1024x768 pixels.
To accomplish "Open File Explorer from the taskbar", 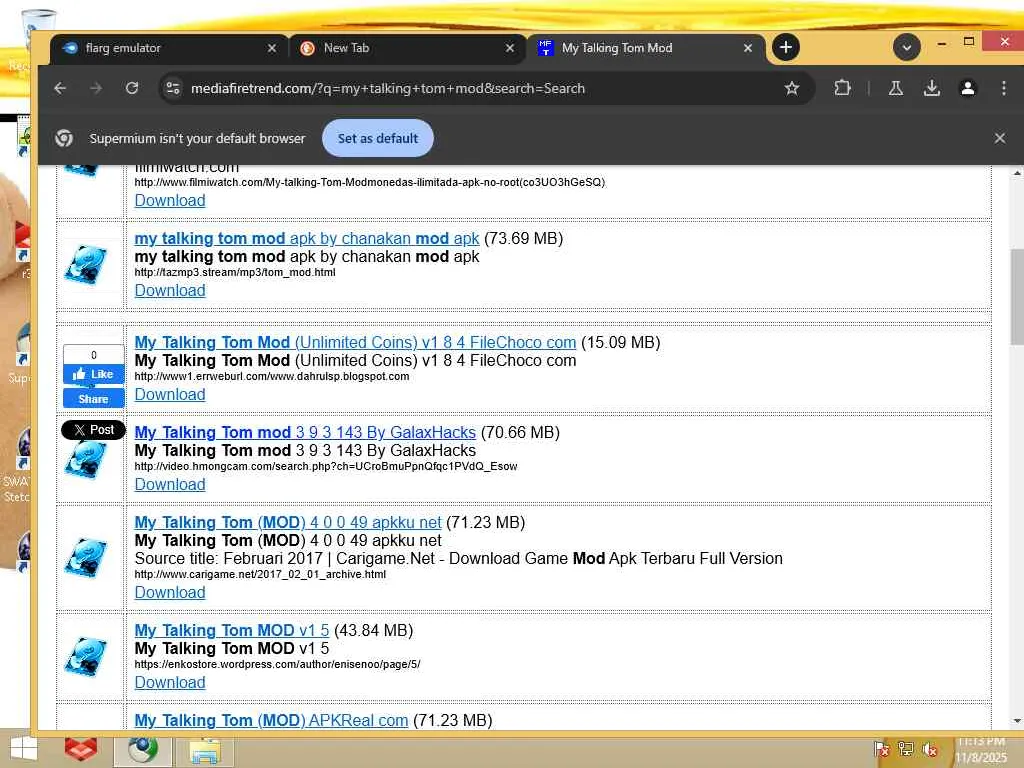I will (x=204, y=750).
